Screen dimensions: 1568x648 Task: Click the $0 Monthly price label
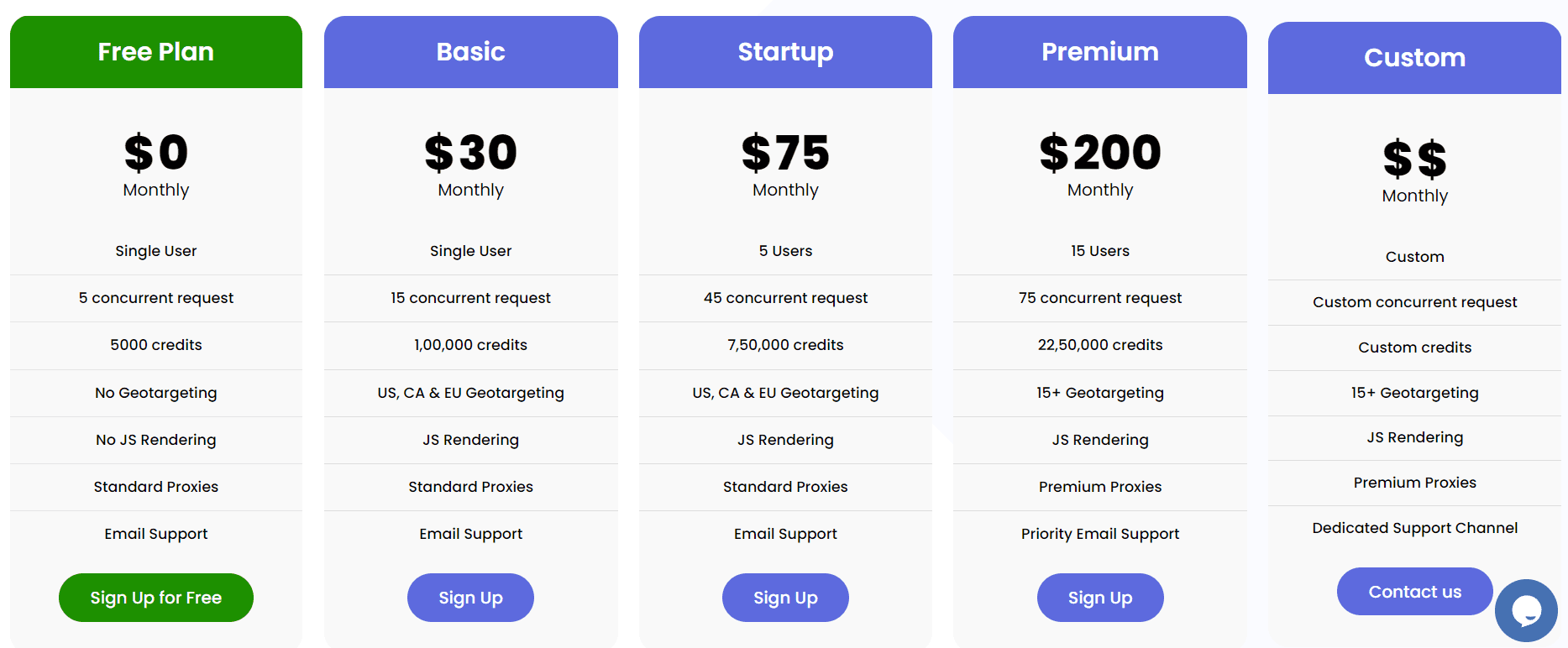click(x=155, y=164)
